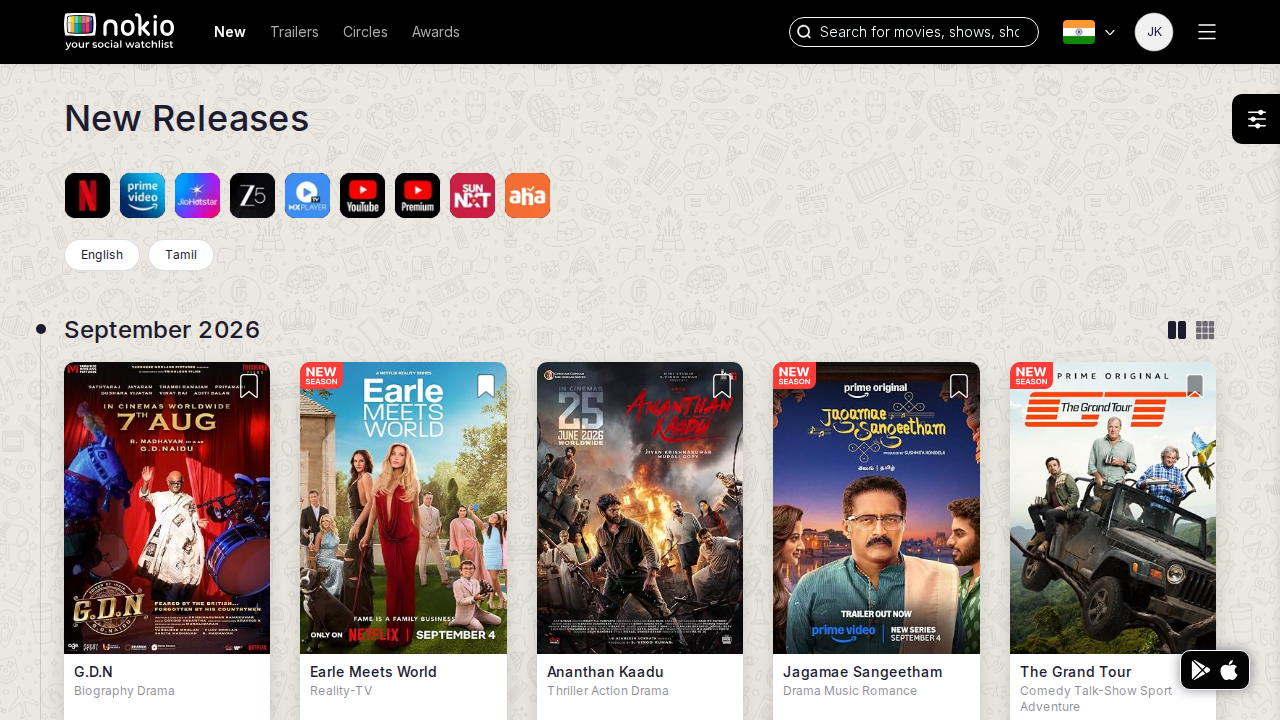Filter by YouTube Premium service
The height and width of the screenshot is (720, 1280).
[x=417, y=195]
